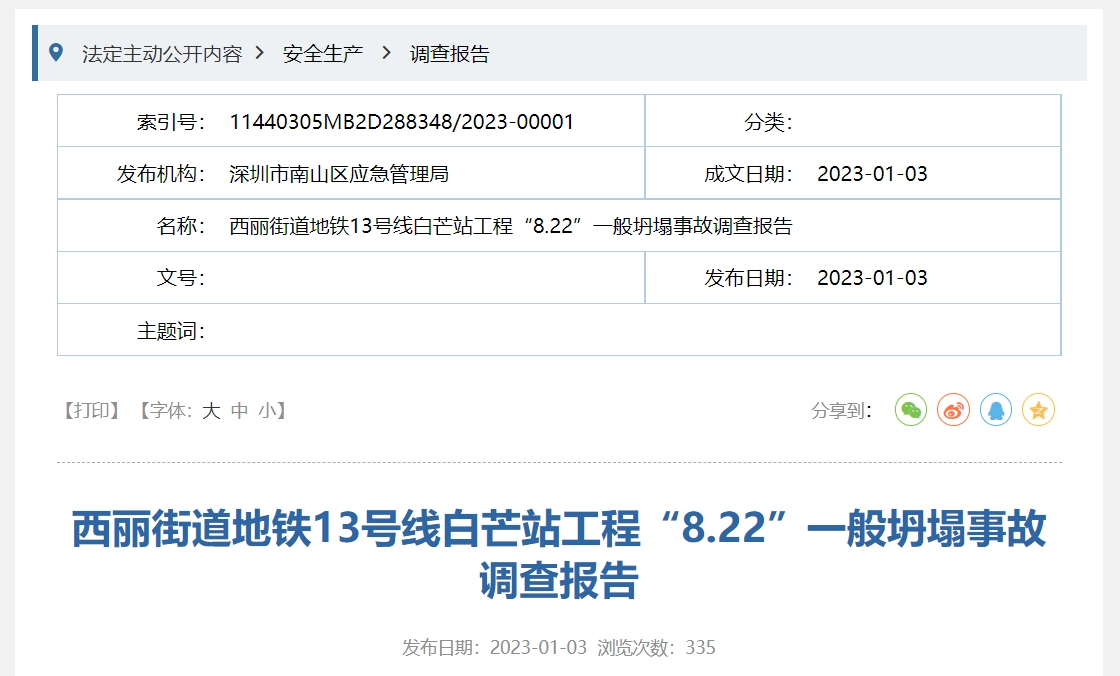The height and width of the screenshot is (676, 1120).
Task: Share the report via the QQ icon
Action: pos(996,410)
